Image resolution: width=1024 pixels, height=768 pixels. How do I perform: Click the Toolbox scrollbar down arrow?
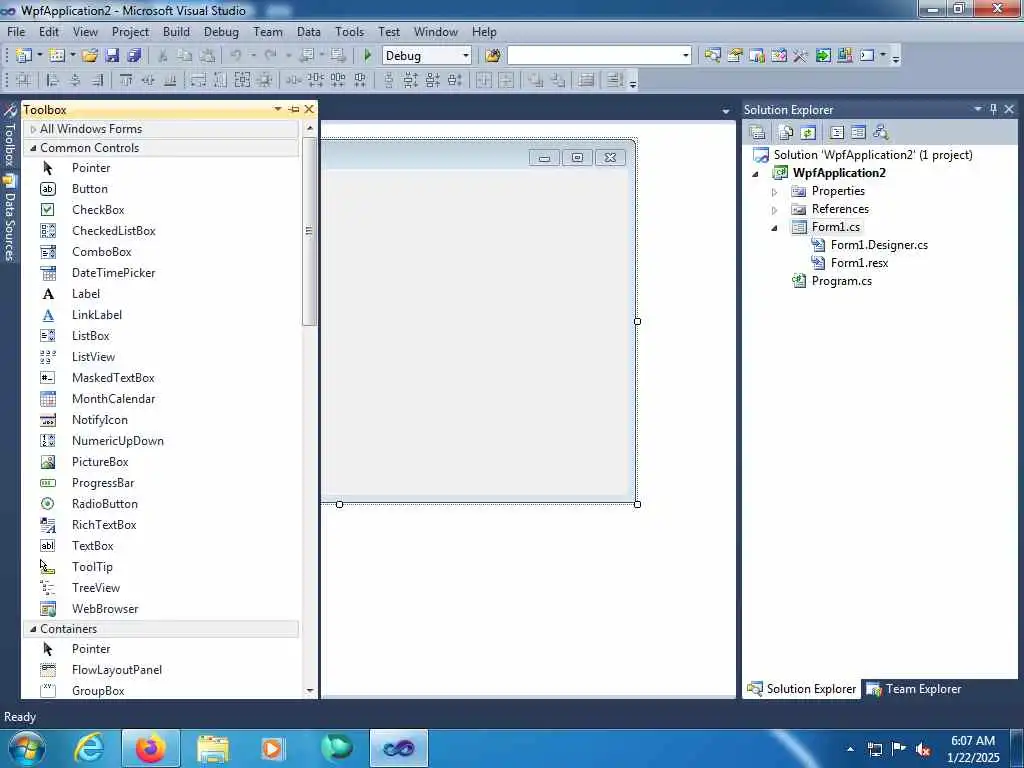tap(310, 690)
